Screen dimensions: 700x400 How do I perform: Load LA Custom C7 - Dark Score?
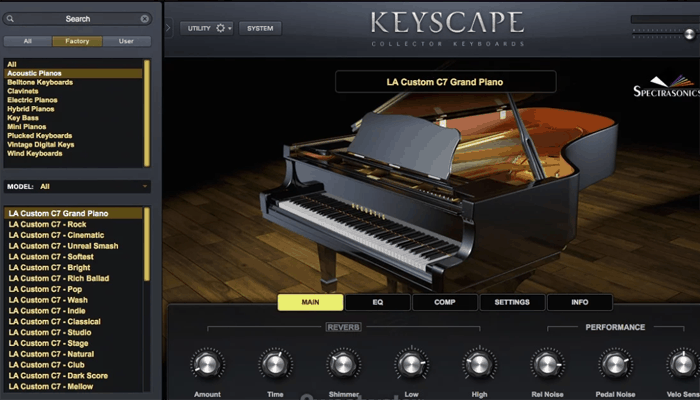pos(74,376)
